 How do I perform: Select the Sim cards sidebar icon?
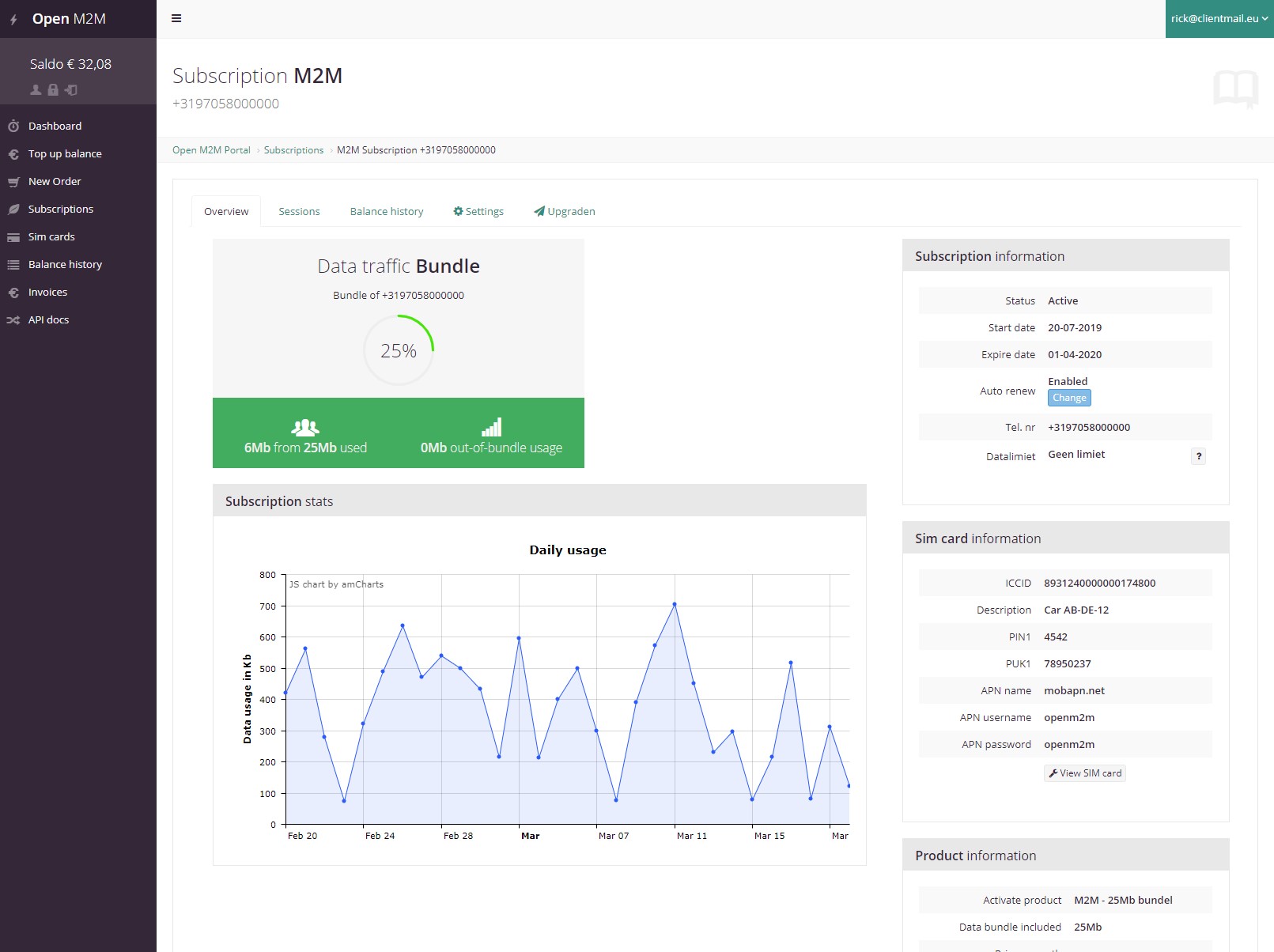(x=12, y=236)
